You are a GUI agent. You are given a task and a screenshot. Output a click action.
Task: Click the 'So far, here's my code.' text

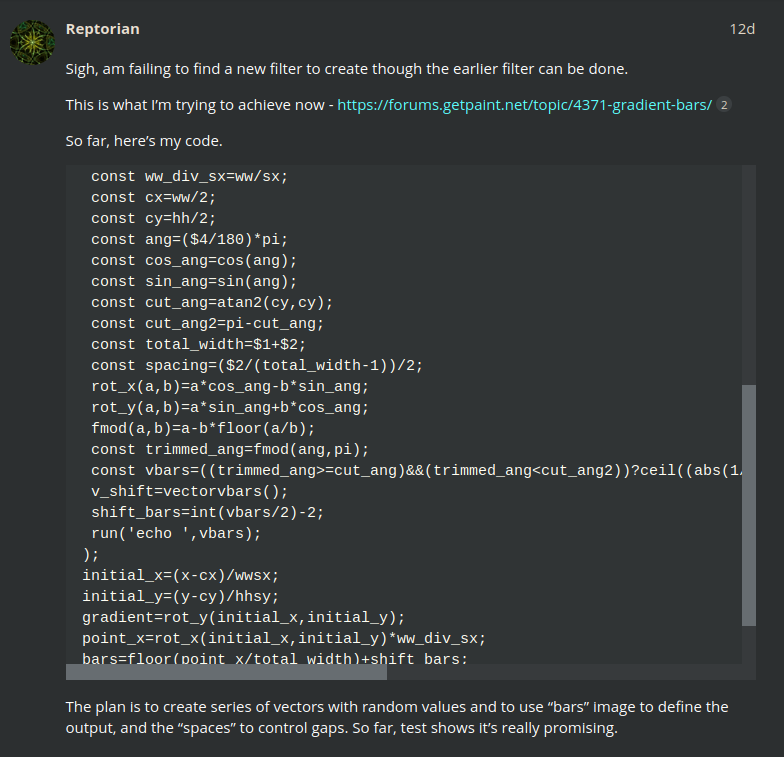[144, 141]
